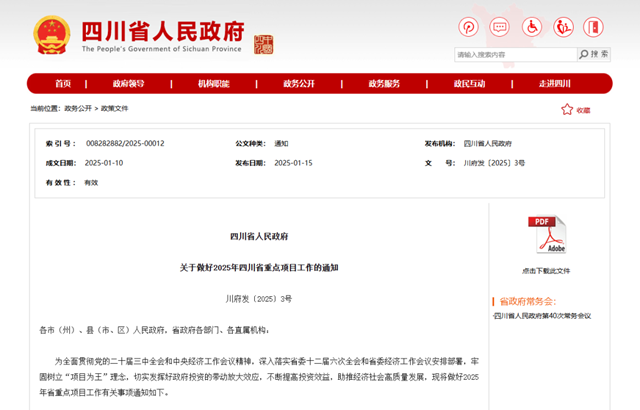Screen dimensions: 640x410
Task: Click the star favorite icon
Action: 567,109
